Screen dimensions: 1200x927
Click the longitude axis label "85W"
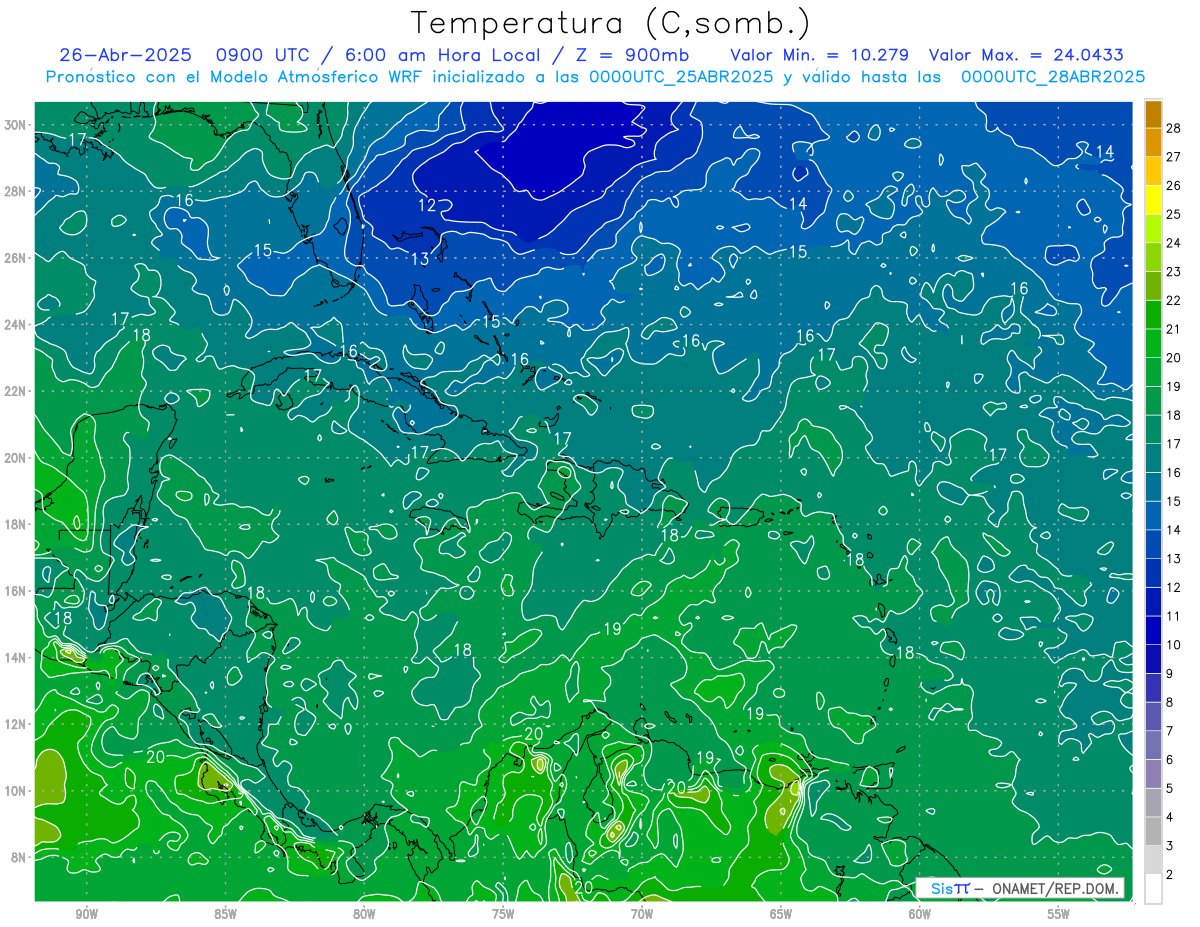pyautogui.click(x=225, y=914)
